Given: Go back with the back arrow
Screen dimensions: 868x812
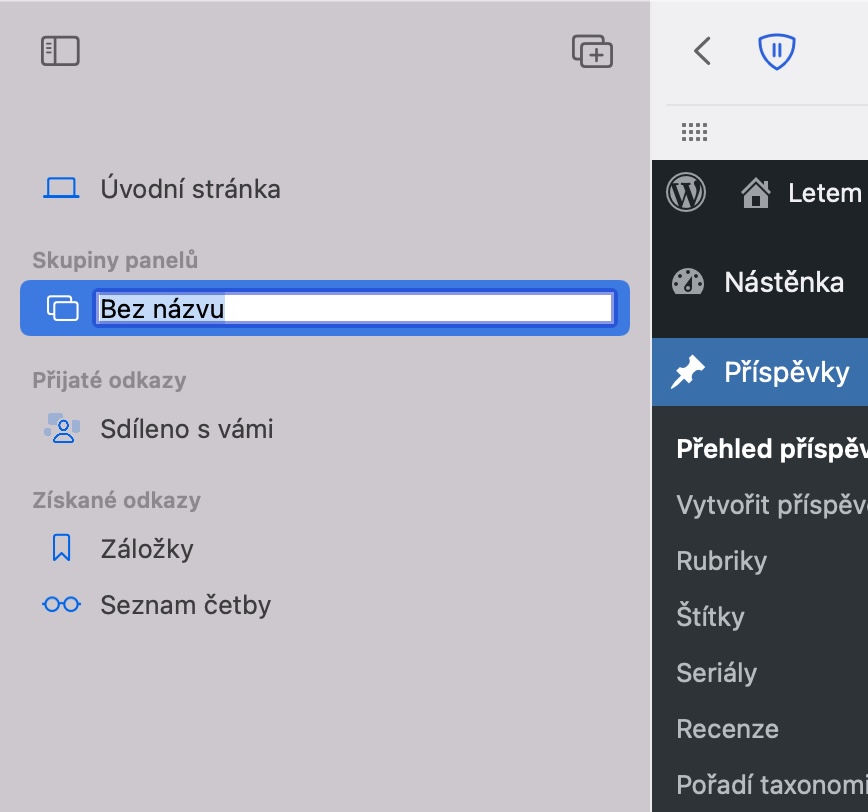Looking at the screenshot, I should click(702, 51).
